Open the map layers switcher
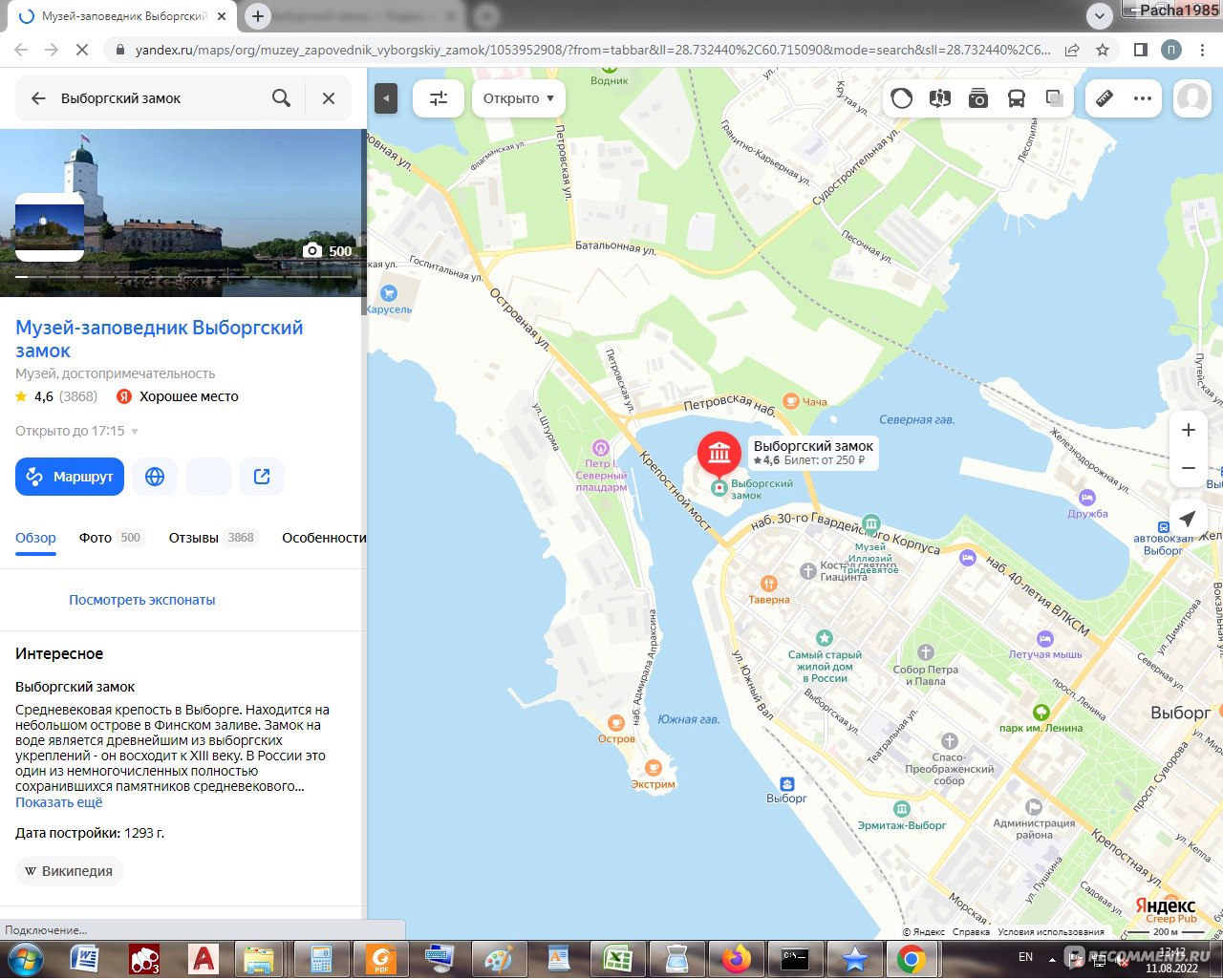Image resolution: width=1223 pixels, height=980 pixels. (x=1055, y=98)
